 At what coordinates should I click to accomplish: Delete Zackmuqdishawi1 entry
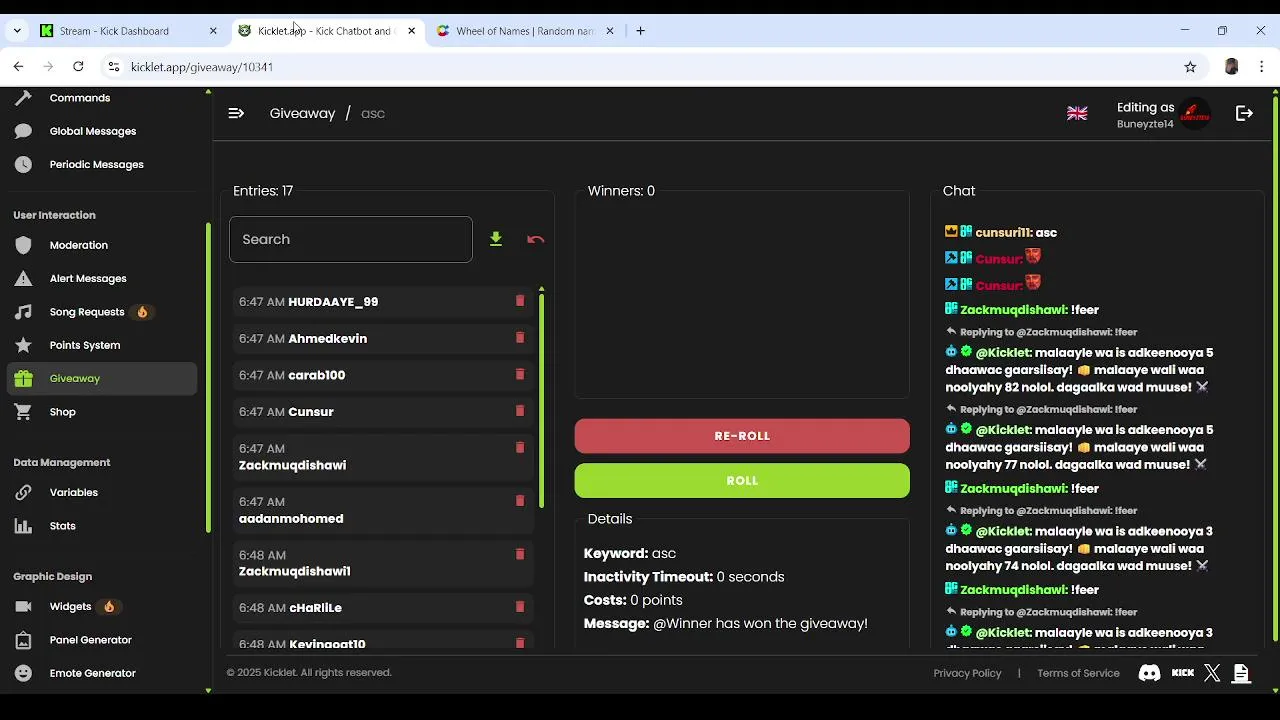pyautogui.click(x=520, y=554)
